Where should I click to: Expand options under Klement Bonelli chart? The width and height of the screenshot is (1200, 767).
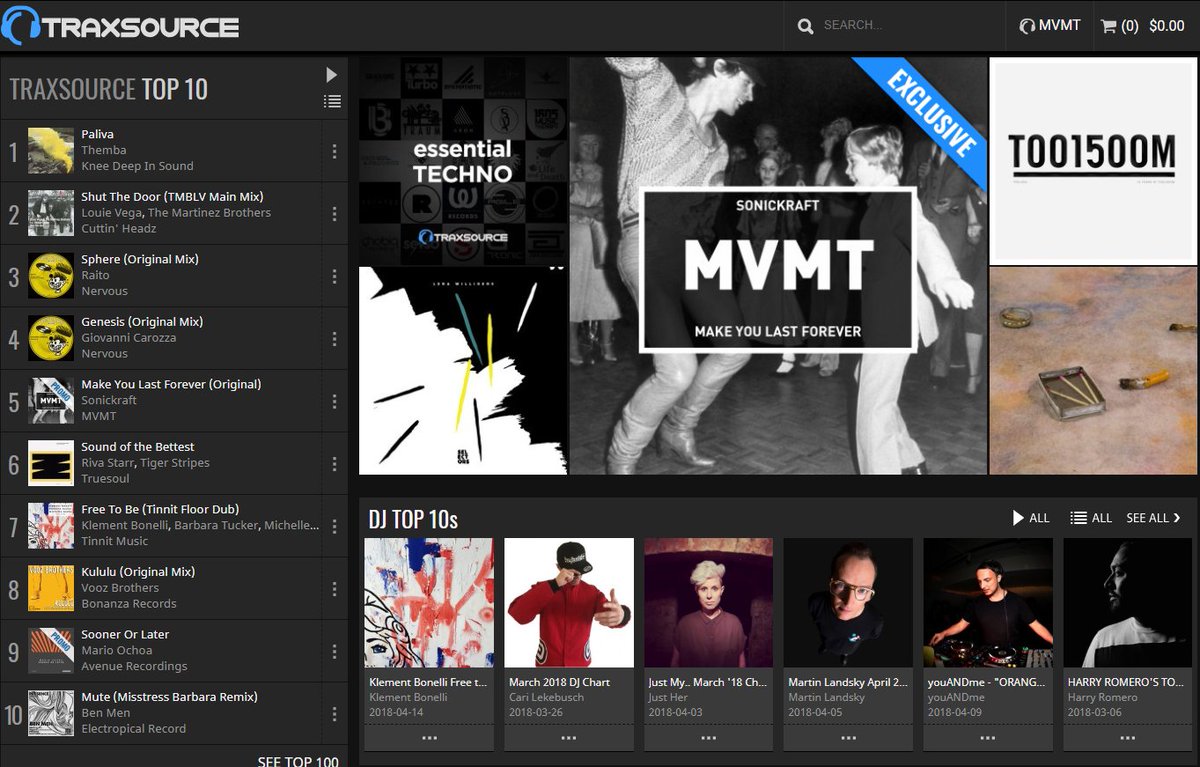click(x=429, y=738)
